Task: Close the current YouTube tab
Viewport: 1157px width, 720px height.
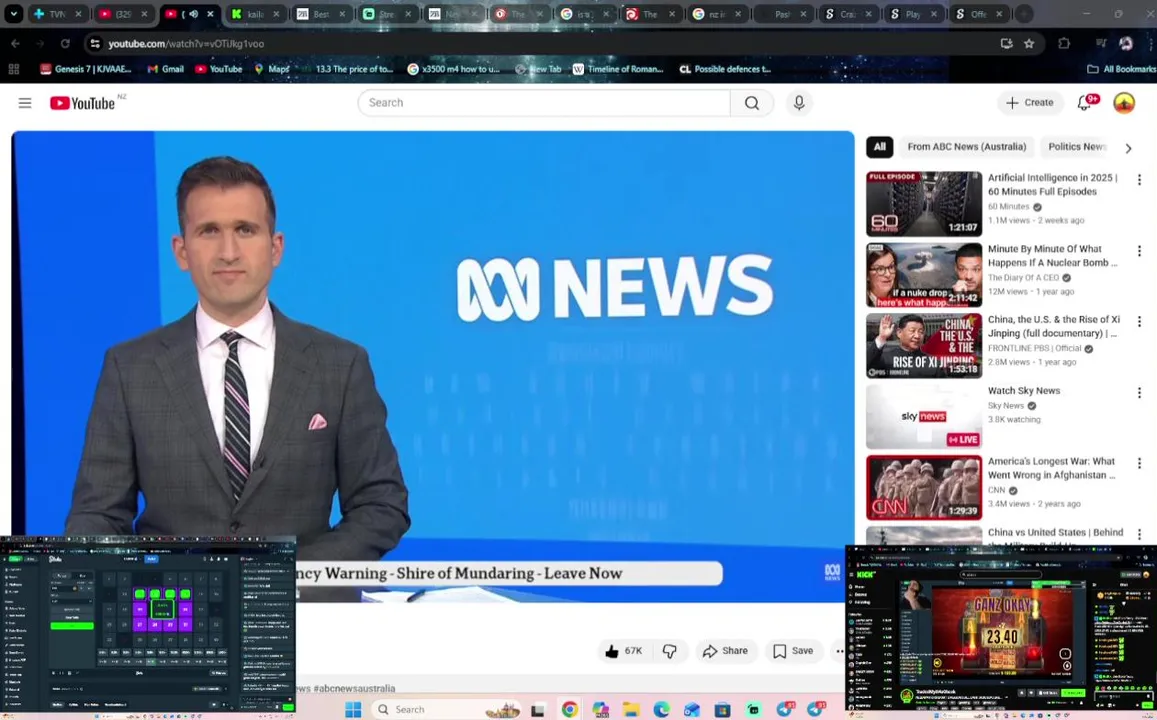Action: [210, 13]
